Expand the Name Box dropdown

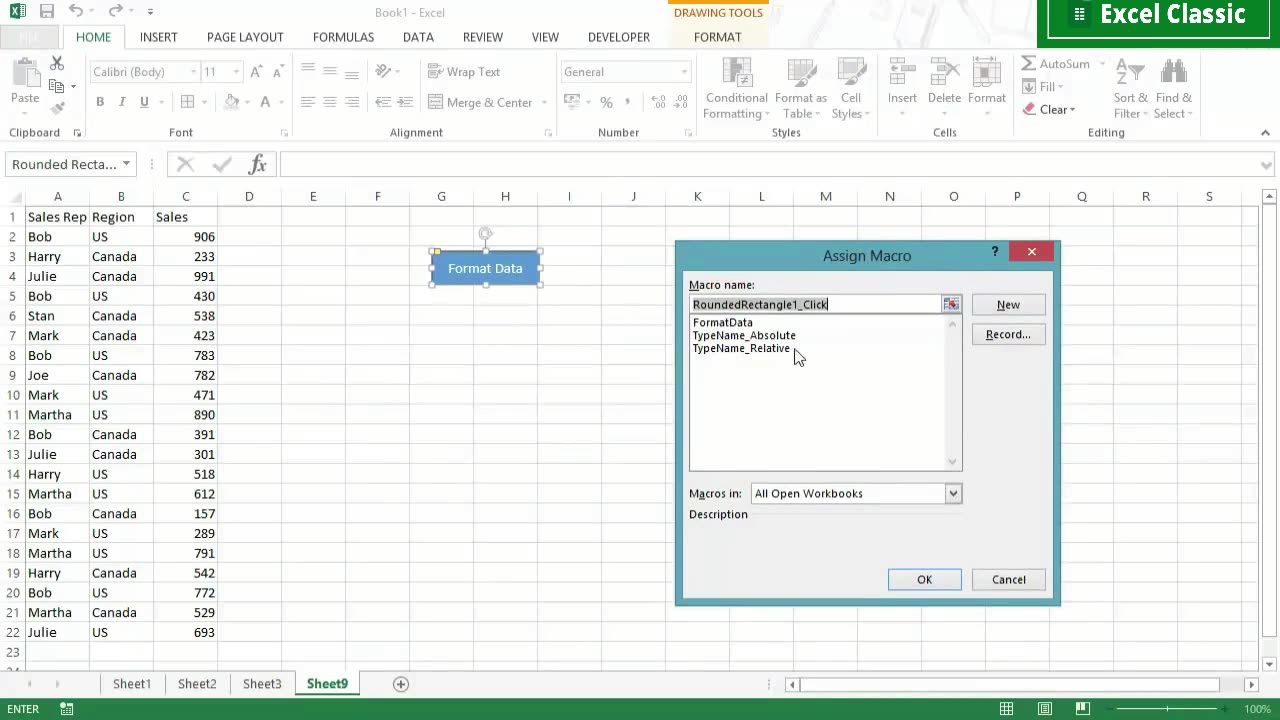(126, 164)
